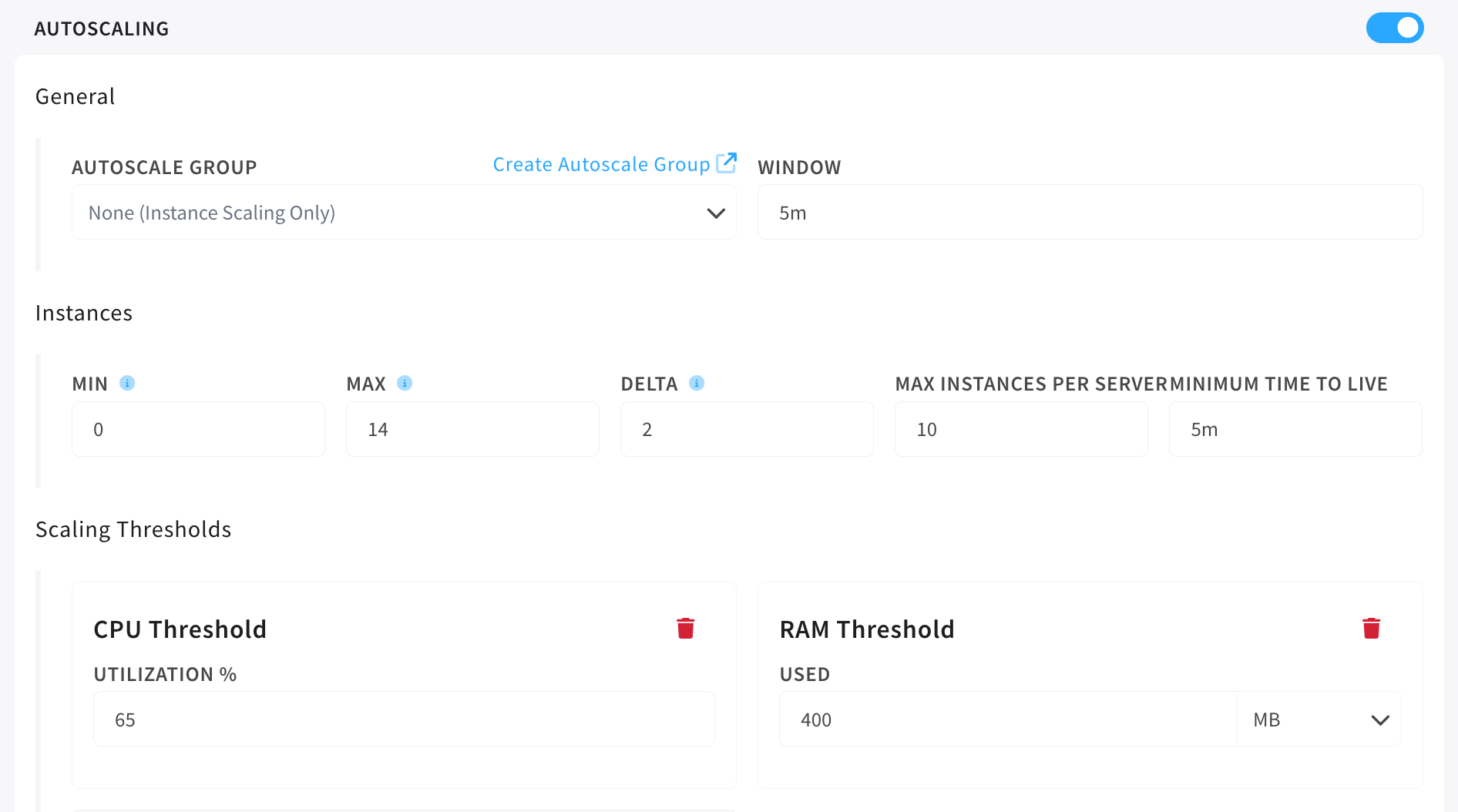Click the CPU Utilization % input field
The width and height of the screenshot is (1458, 812).
404,720
